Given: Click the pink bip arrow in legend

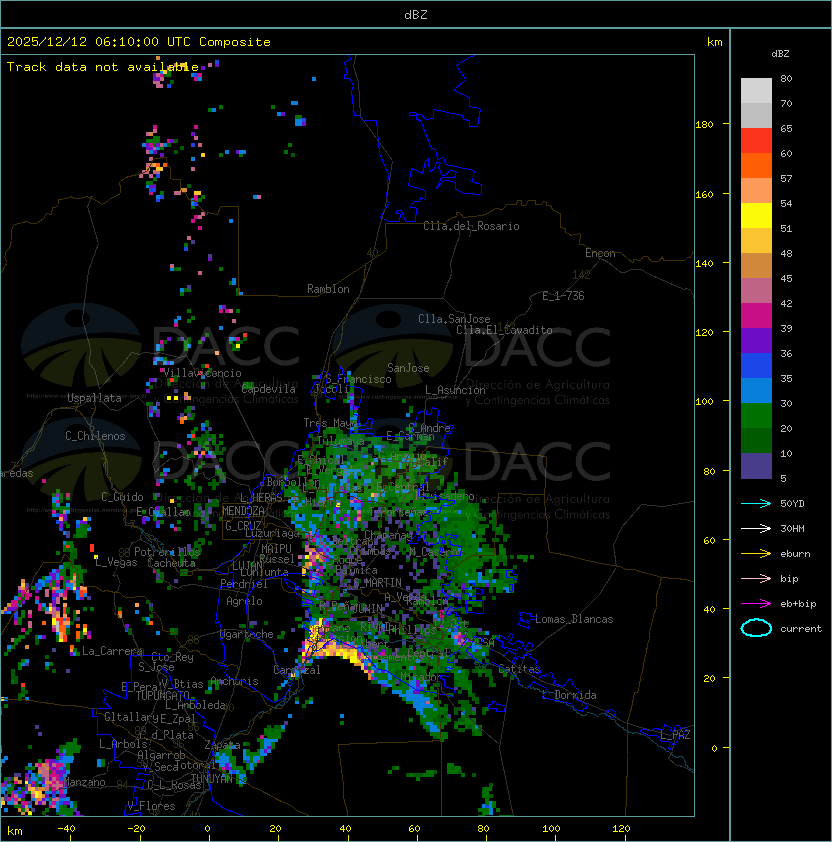Looking at the screenshot, I should (756, 578).
